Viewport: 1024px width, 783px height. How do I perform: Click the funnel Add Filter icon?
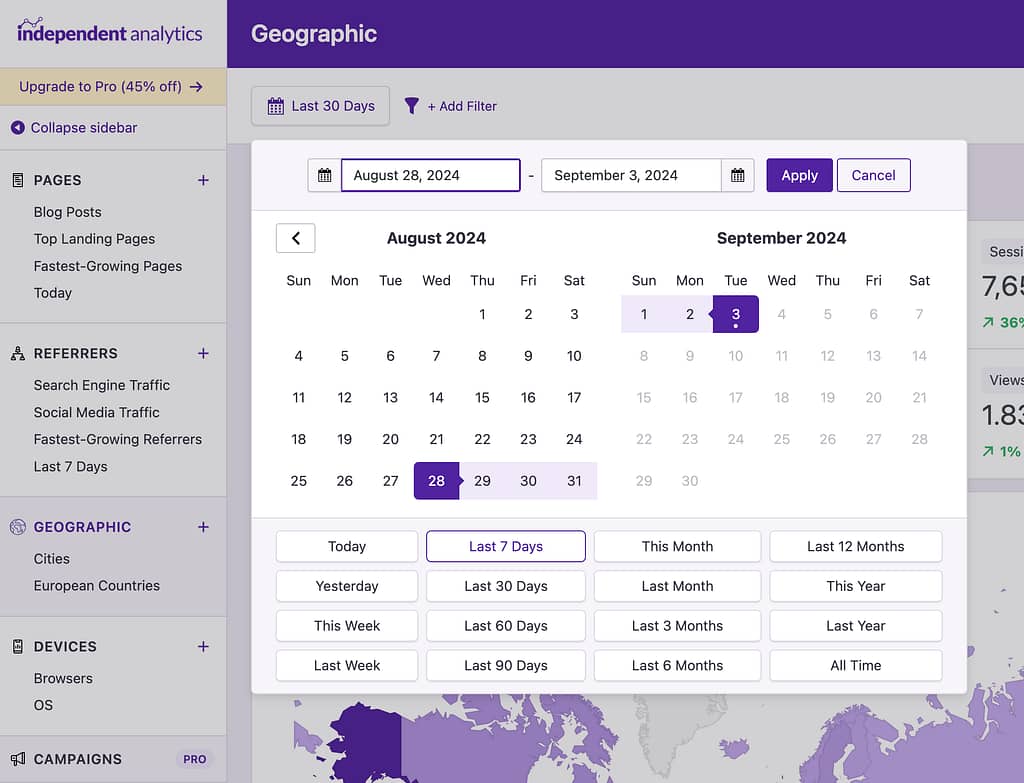click(x=411, y=106)
